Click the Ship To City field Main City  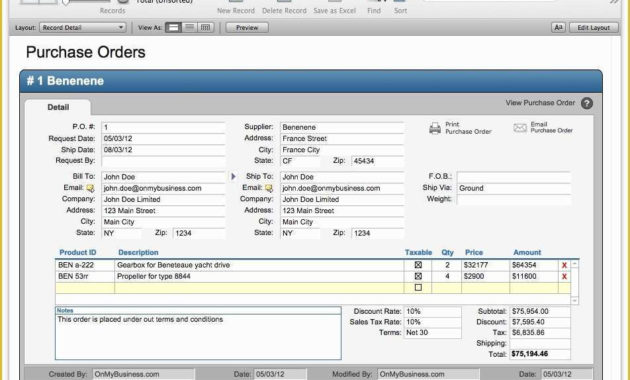tap(342, 222)
